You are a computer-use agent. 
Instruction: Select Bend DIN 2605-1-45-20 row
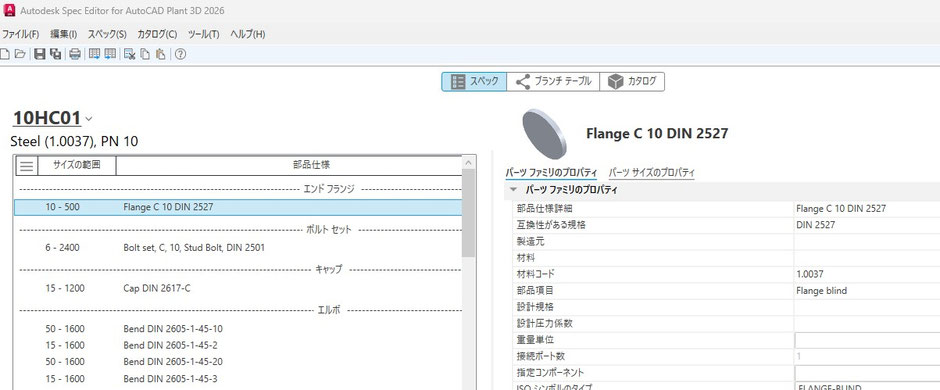coord(238,362)
